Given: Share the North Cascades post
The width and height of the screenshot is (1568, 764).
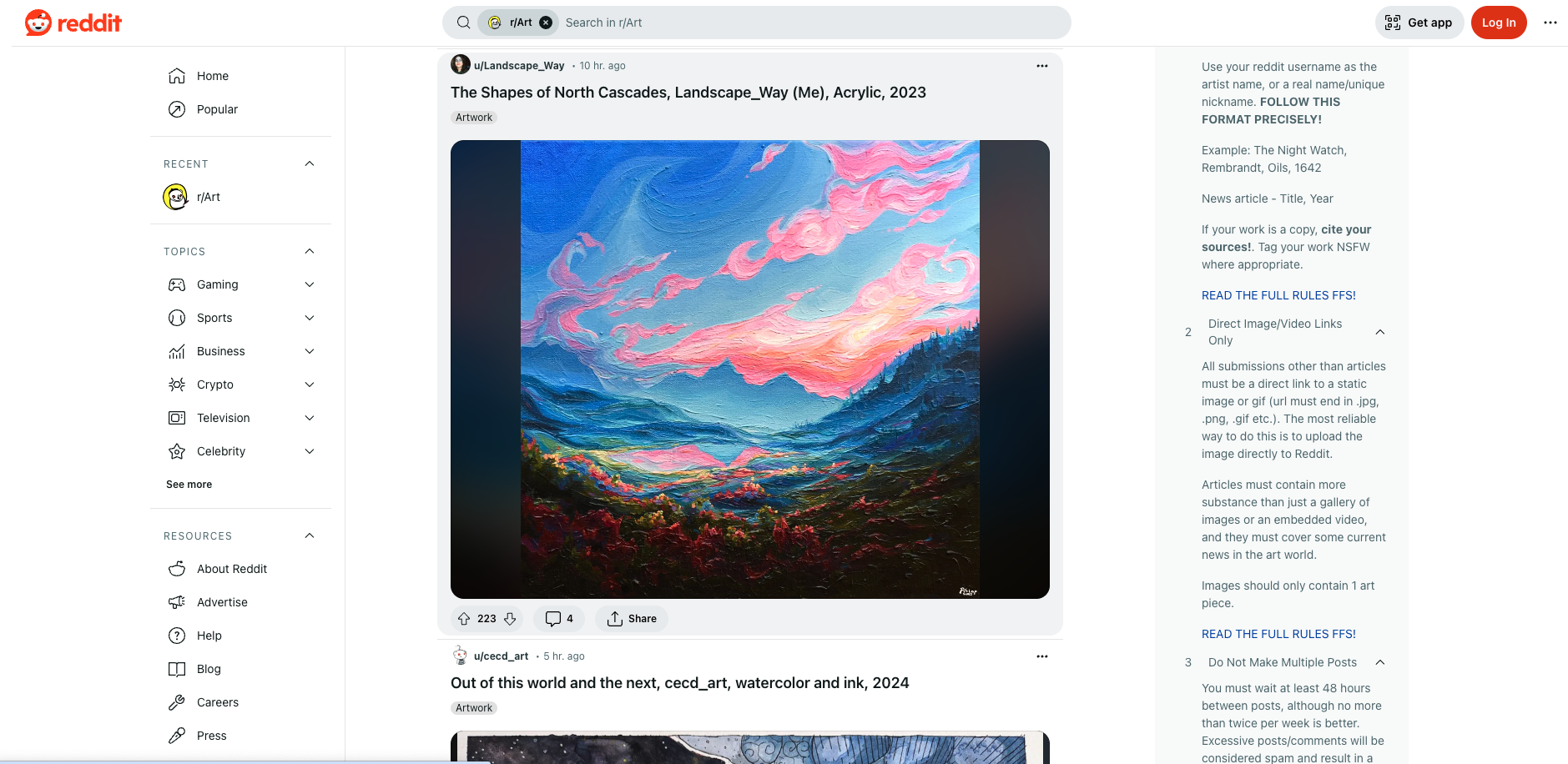Looking at the screenshot, I should [x=632, y=619].
